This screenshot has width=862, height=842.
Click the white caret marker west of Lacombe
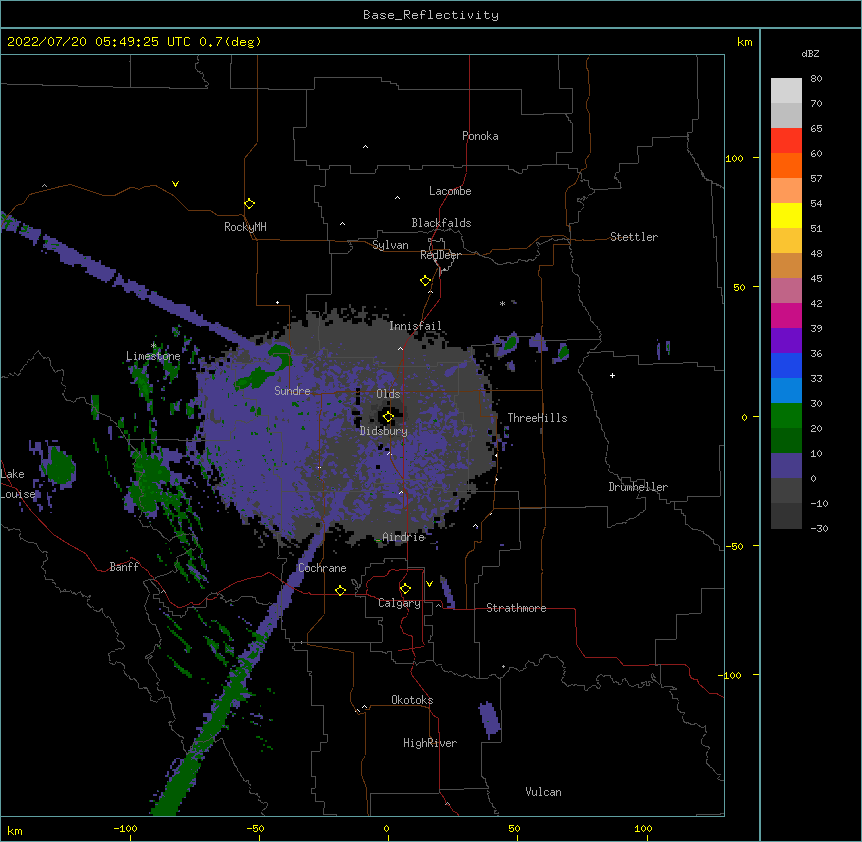click(x=397, y=198)
